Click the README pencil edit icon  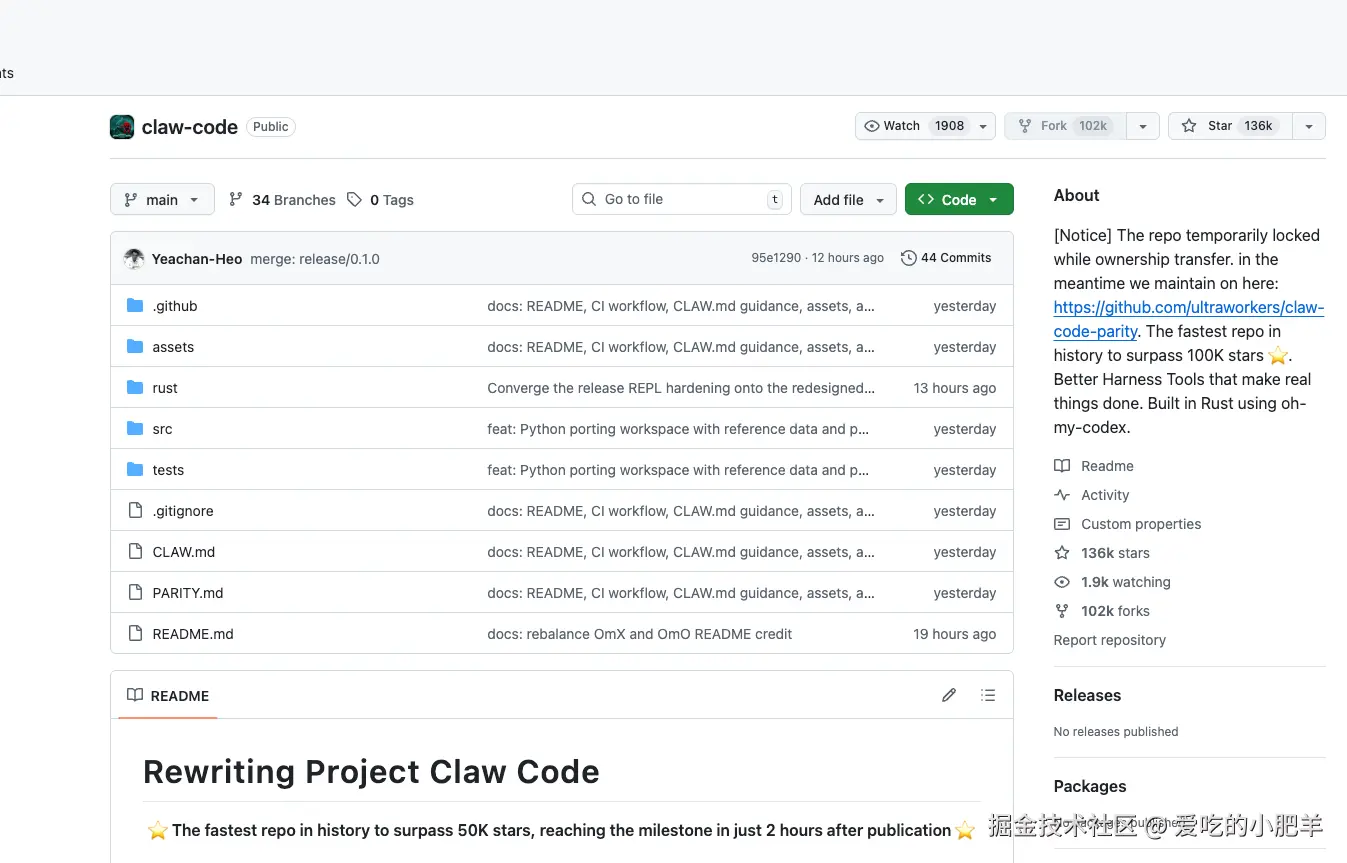(949, 695)
